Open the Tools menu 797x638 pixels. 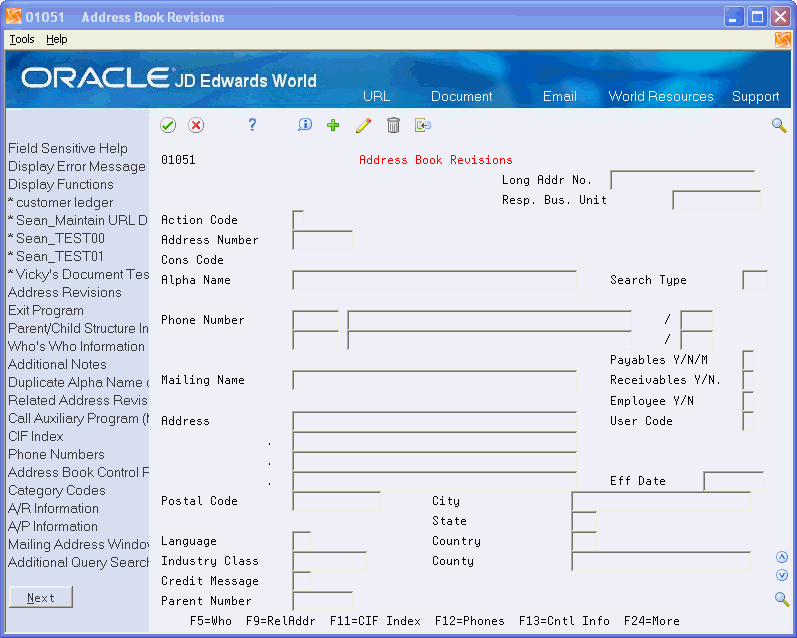tap(22, 39)
